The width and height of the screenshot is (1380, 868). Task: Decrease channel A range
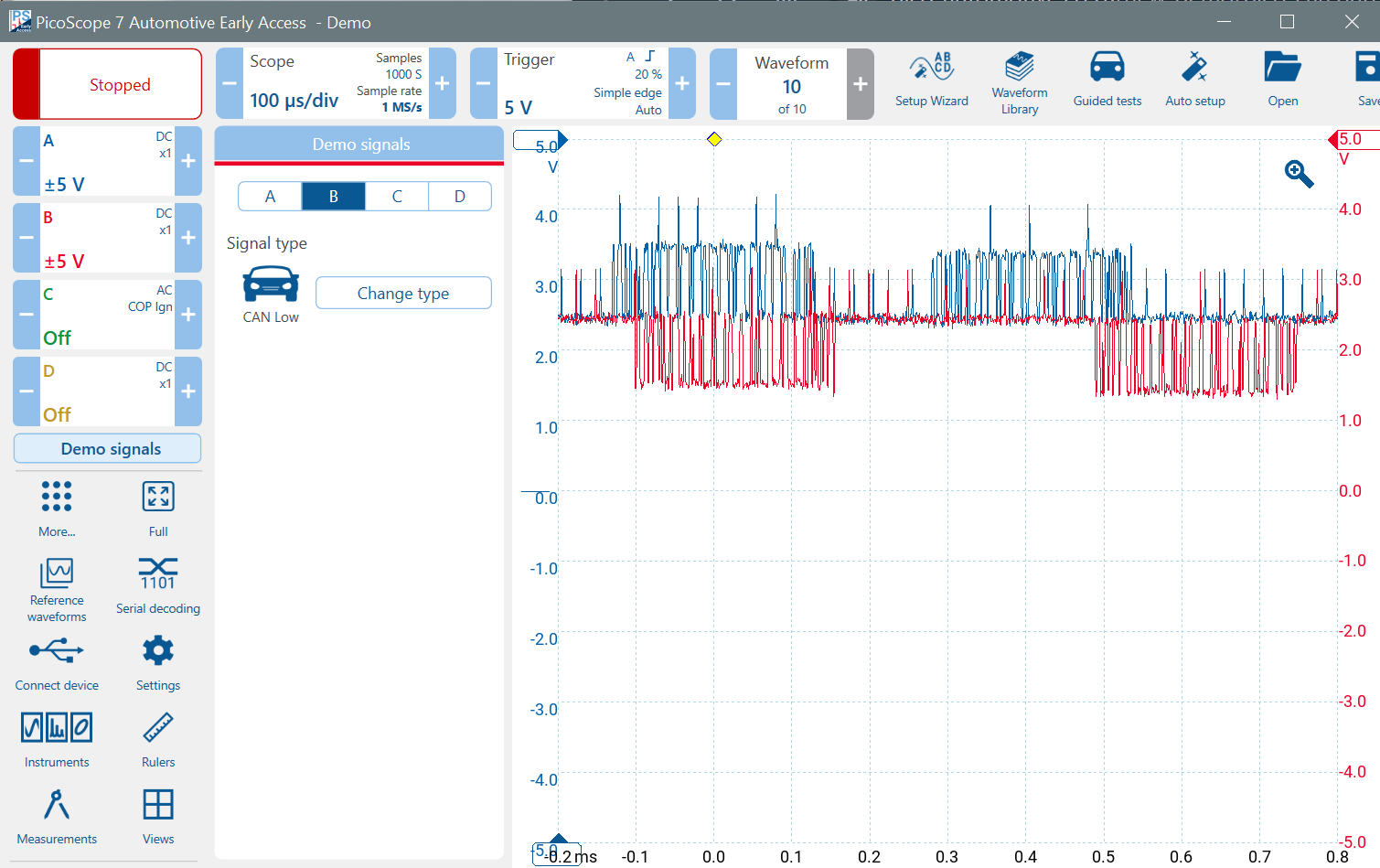click(27, 161)
